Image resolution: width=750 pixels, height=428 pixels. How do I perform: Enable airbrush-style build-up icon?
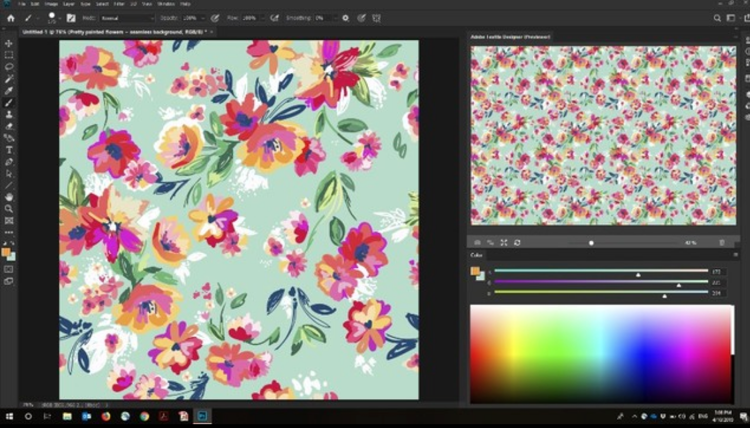275,18
